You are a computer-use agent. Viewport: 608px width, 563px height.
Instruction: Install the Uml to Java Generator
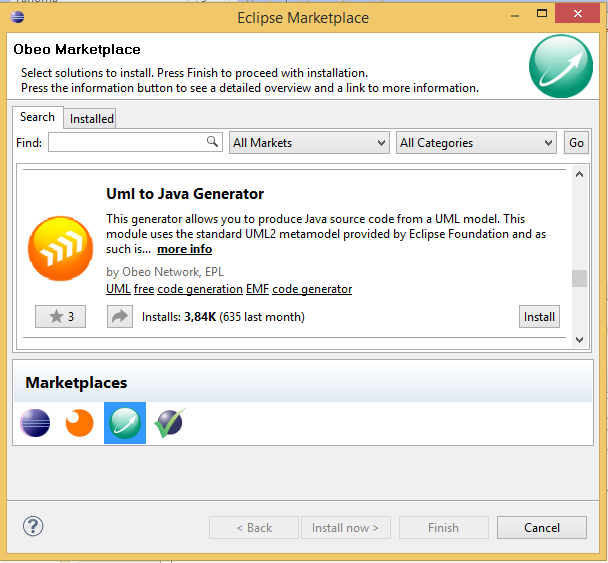pyautogui.click(x=539, y=316)
